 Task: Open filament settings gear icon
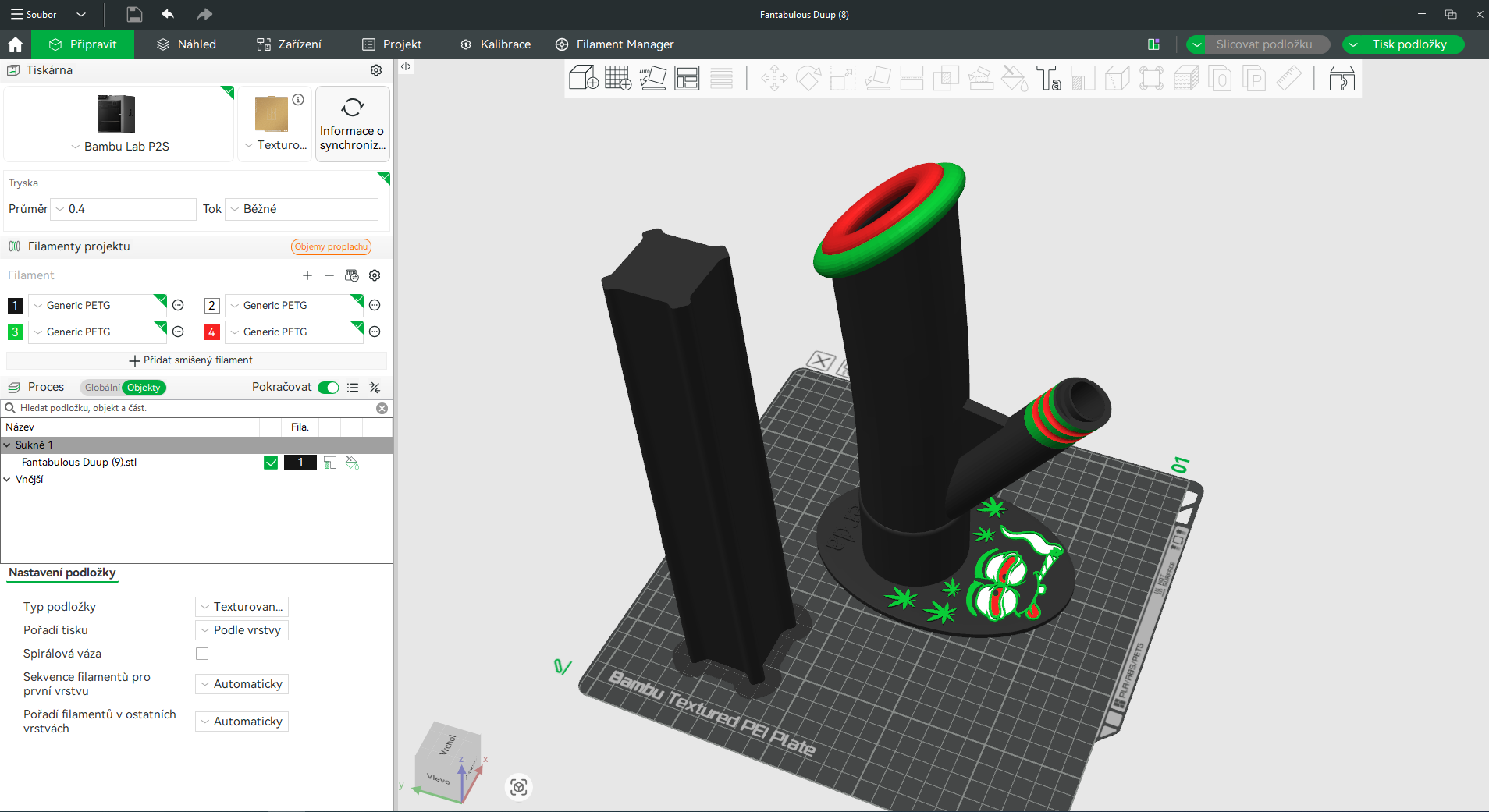[375, 275]
